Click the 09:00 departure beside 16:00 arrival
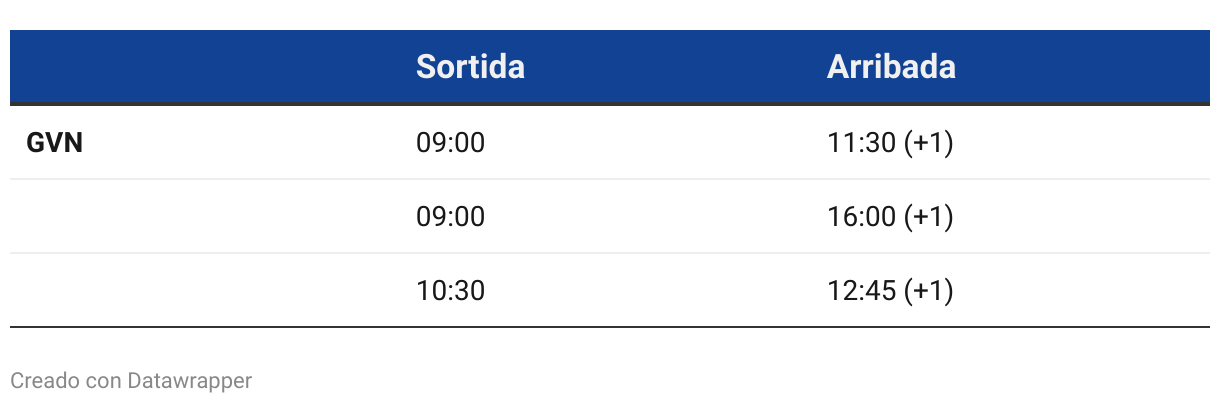 (x=450, y=217)
